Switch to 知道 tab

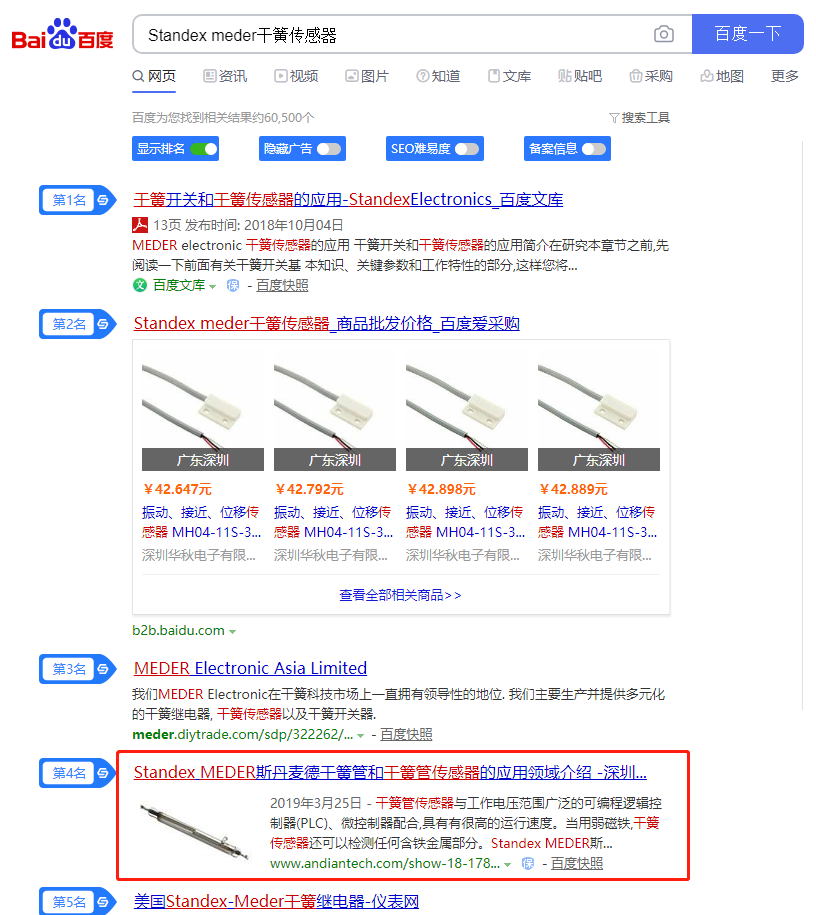coord(438,76)
